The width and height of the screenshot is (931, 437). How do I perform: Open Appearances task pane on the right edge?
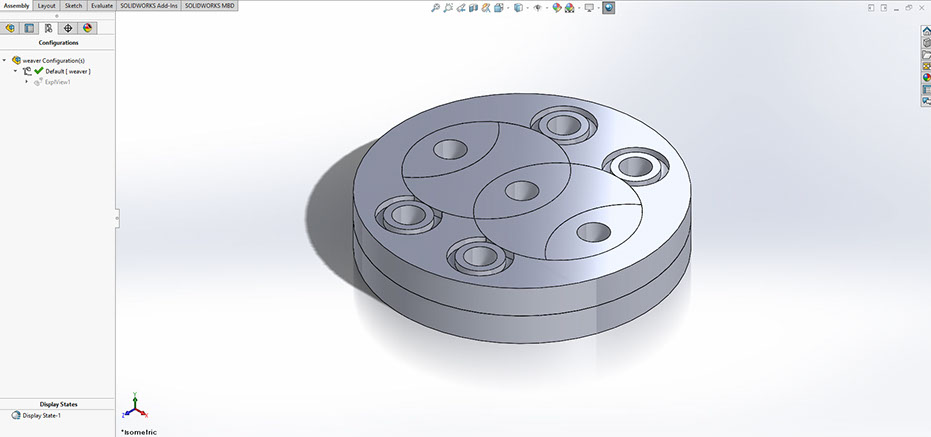tap(925, 78)
